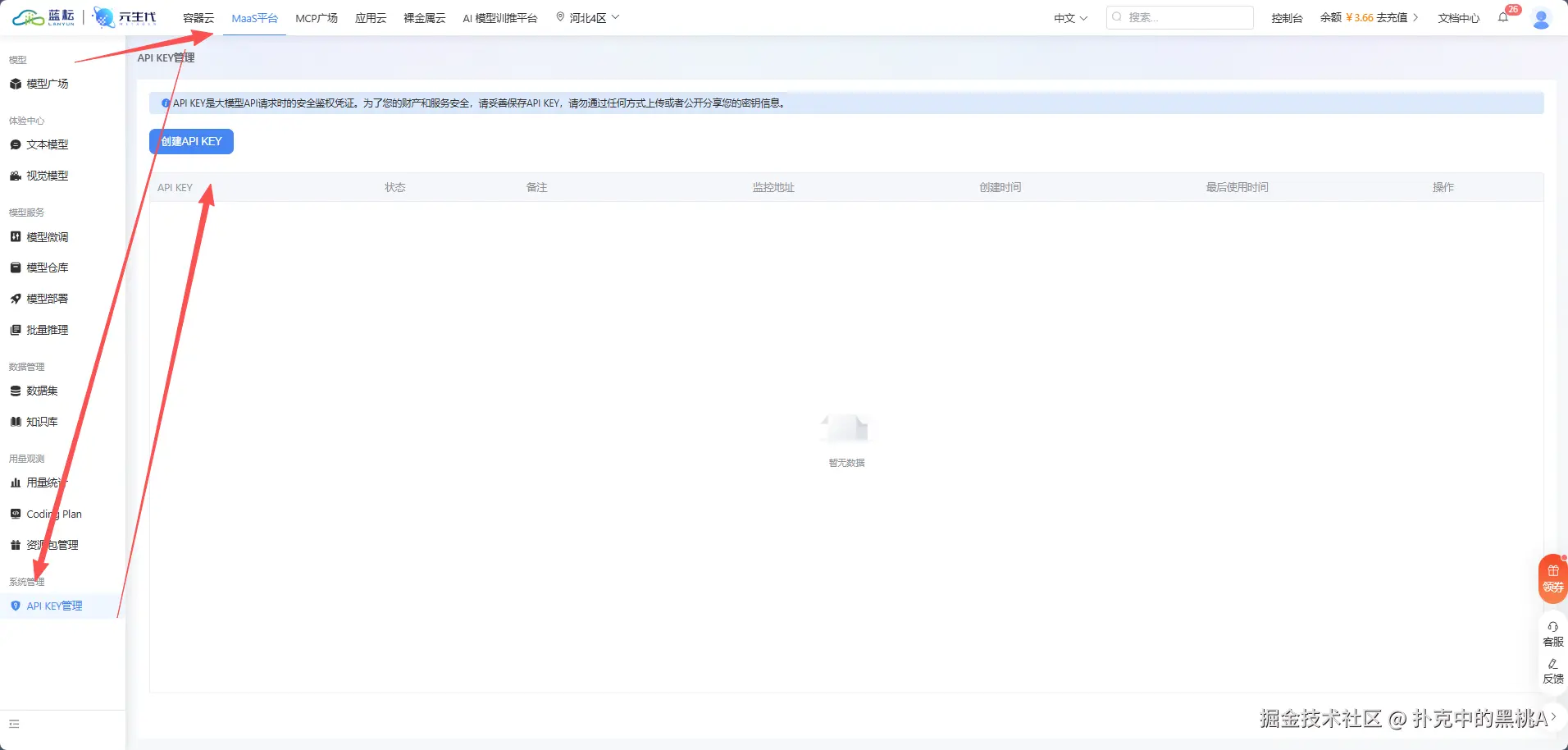The height and width of the screenshot is (750, 1568).
Task: Click the info icon in notice banner
Action: (x=166, y=103)
